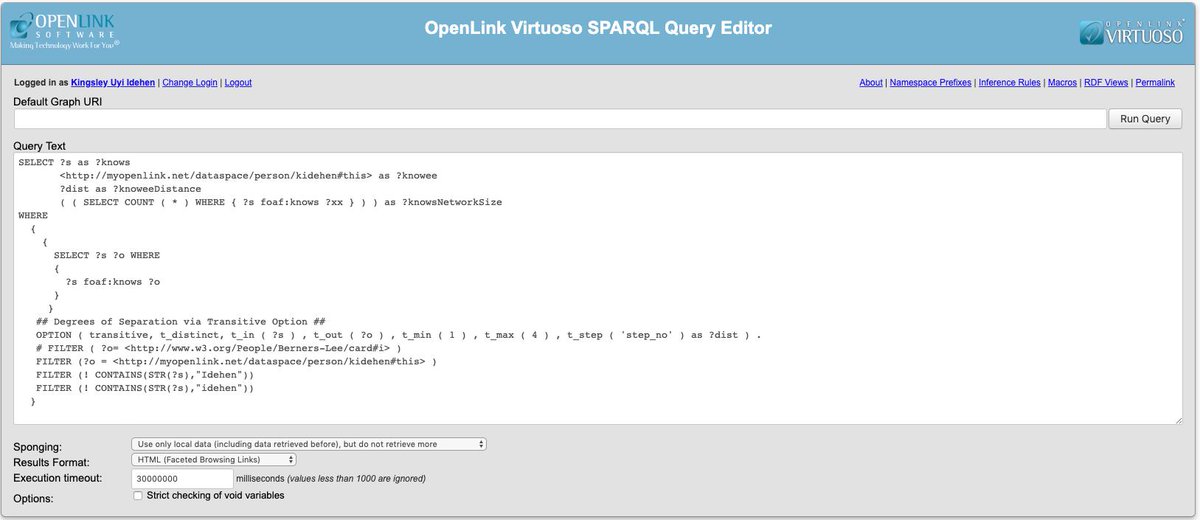Screen dimensions: 1200x520
Task: Open the Macros link
Action: click(1062, 83)
